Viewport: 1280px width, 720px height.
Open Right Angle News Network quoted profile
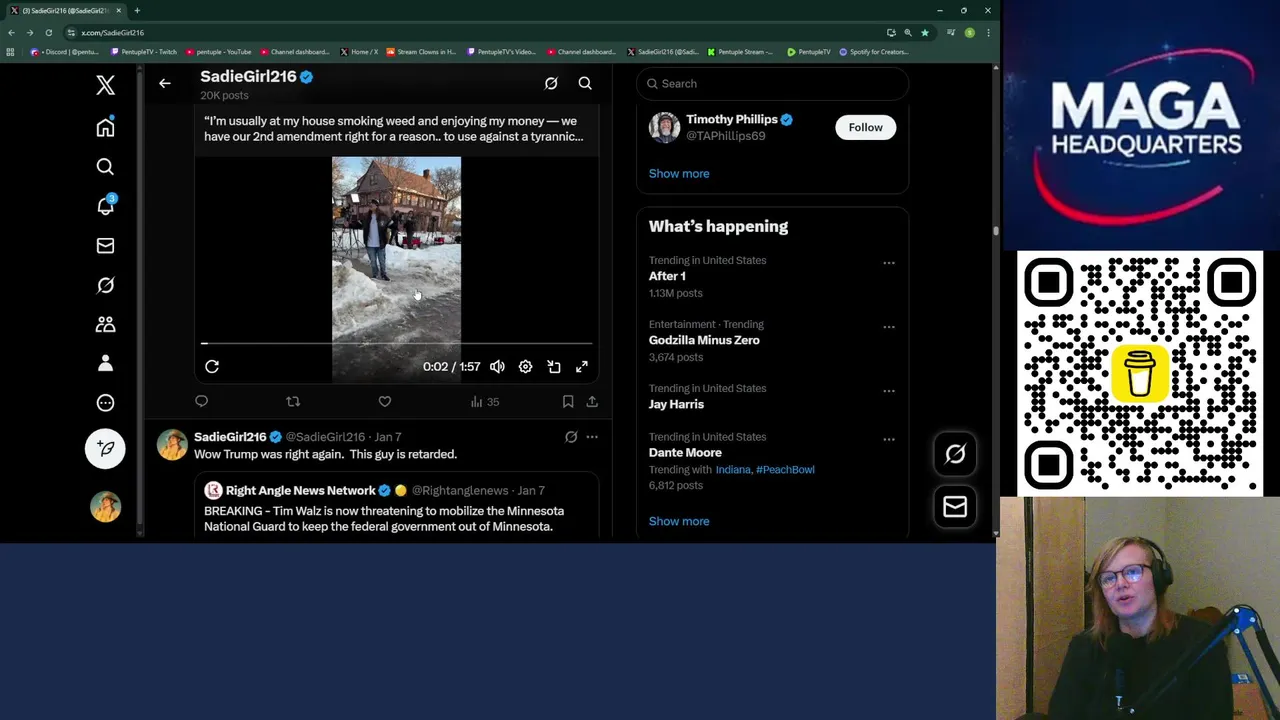pos(300,490)
